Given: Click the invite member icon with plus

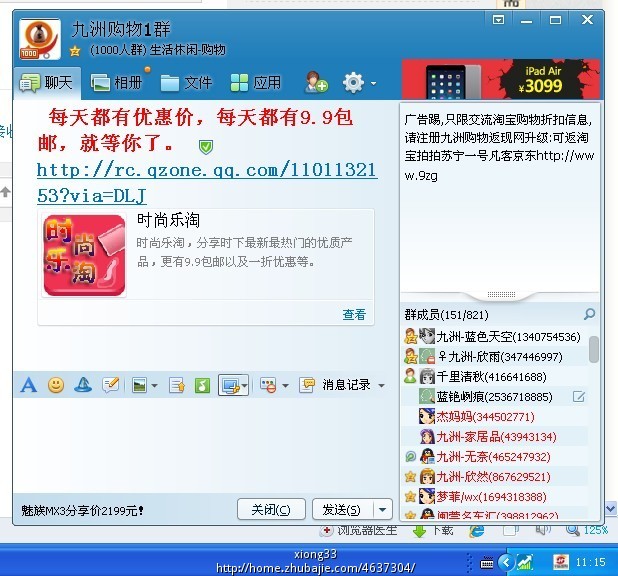Looking at the screenshot, I should pyautogui.click(x=316, y=82).
